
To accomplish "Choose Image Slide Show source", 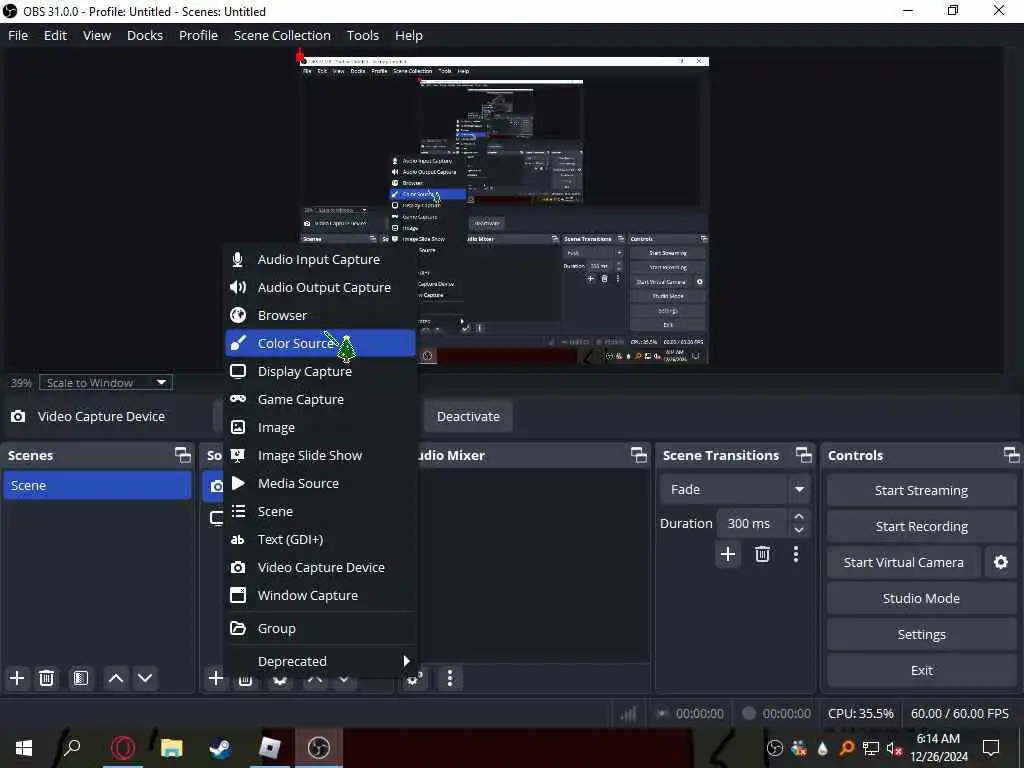I will [320, 456].
